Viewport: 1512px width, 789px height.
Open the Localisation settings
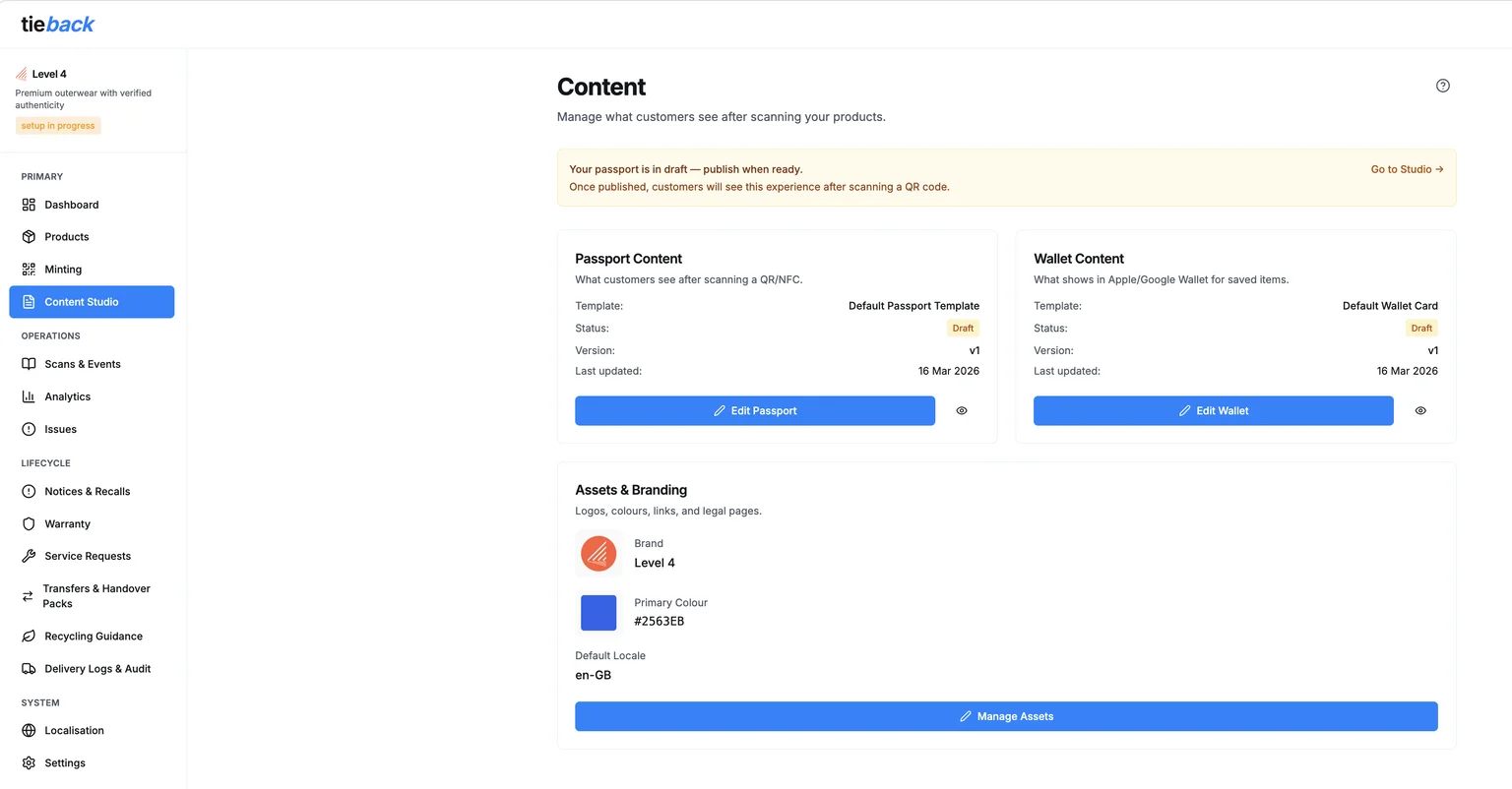pos(73,730)
